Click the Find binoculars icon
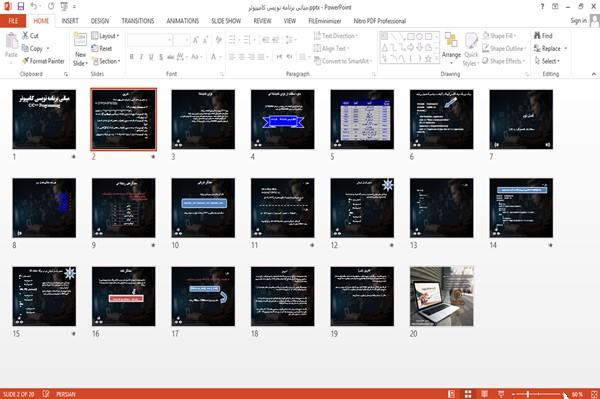The height and width of the screenshot is (399, 600). click(x=537, y=36)
